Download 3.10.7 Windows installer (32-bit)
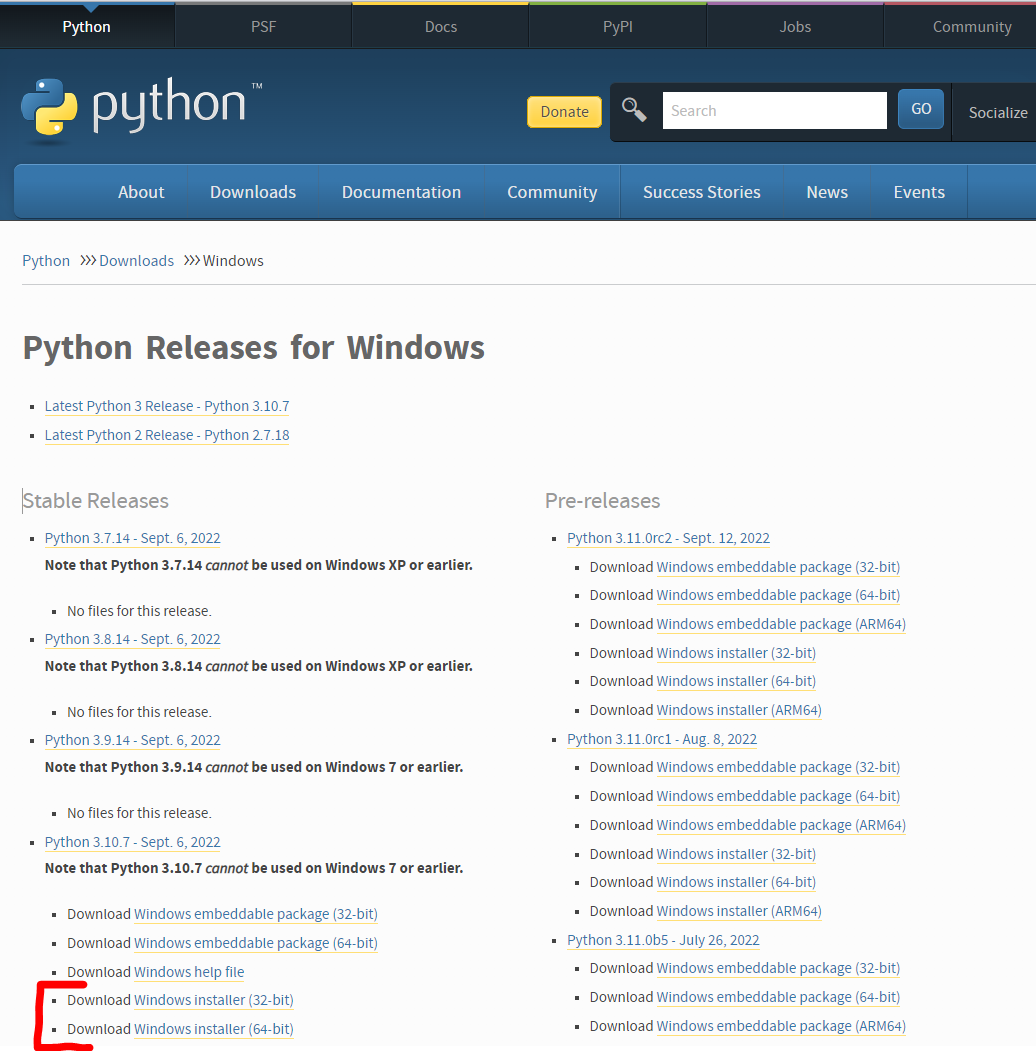Image resolution: width=1036 pixels, height=1051 pixels. tap(214, 1000)
